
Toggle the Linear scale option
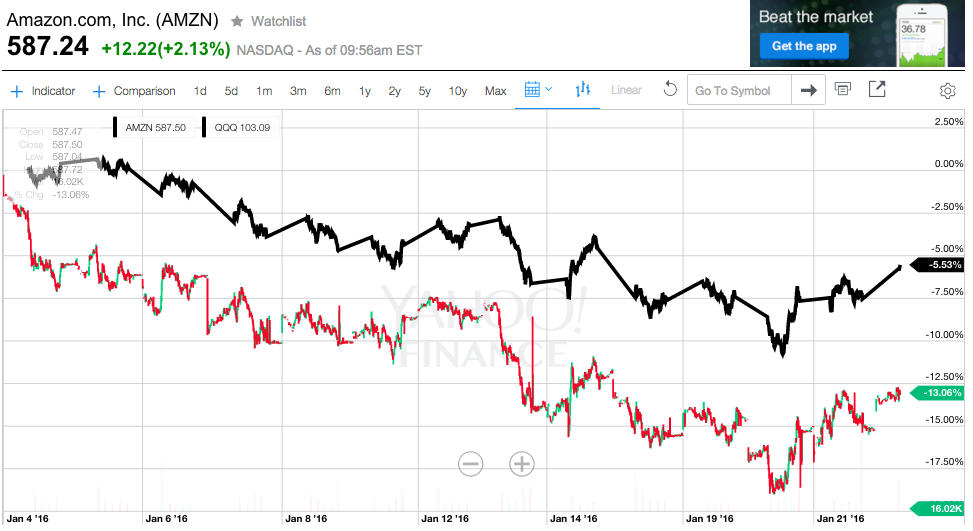626,90
